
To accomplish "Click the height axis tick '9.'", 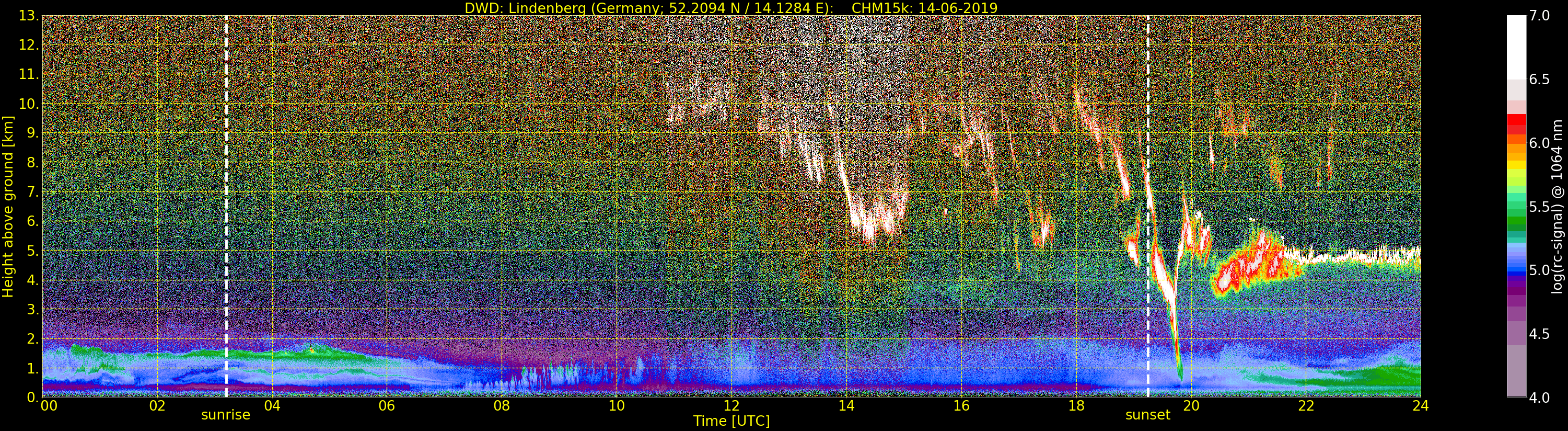I will tap(33, 133).
